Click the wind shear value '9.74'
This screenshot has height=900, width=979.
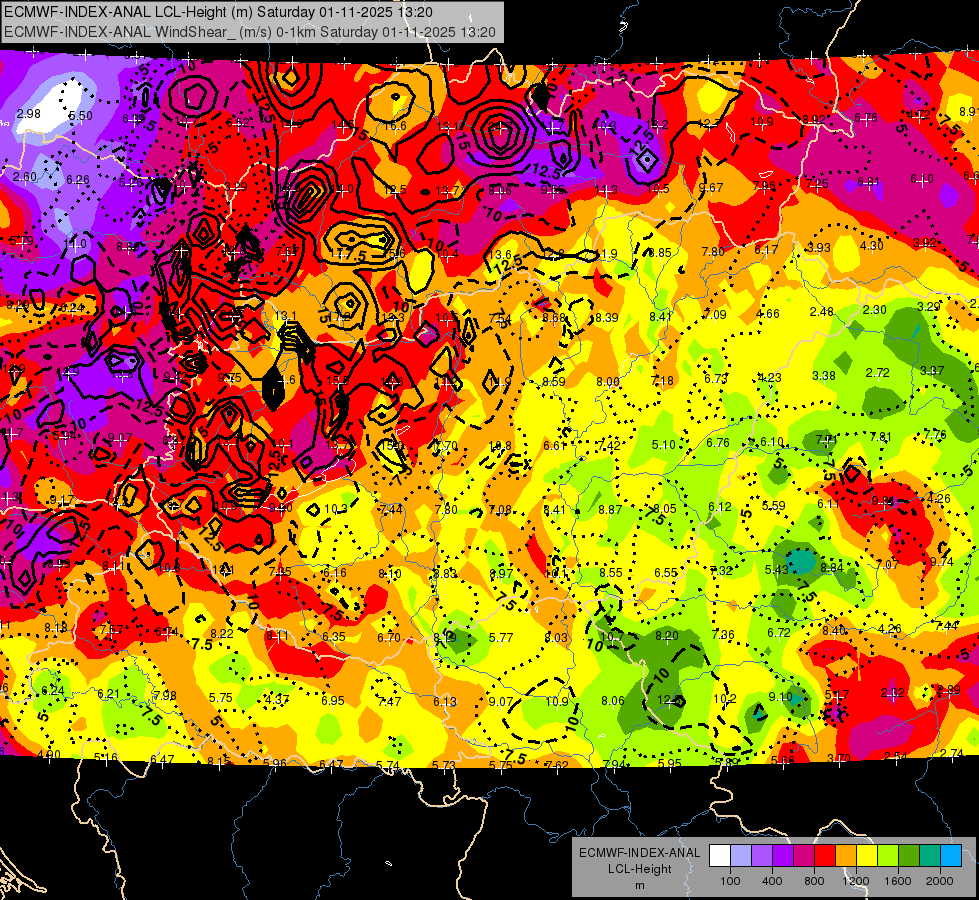pos(942,562)
